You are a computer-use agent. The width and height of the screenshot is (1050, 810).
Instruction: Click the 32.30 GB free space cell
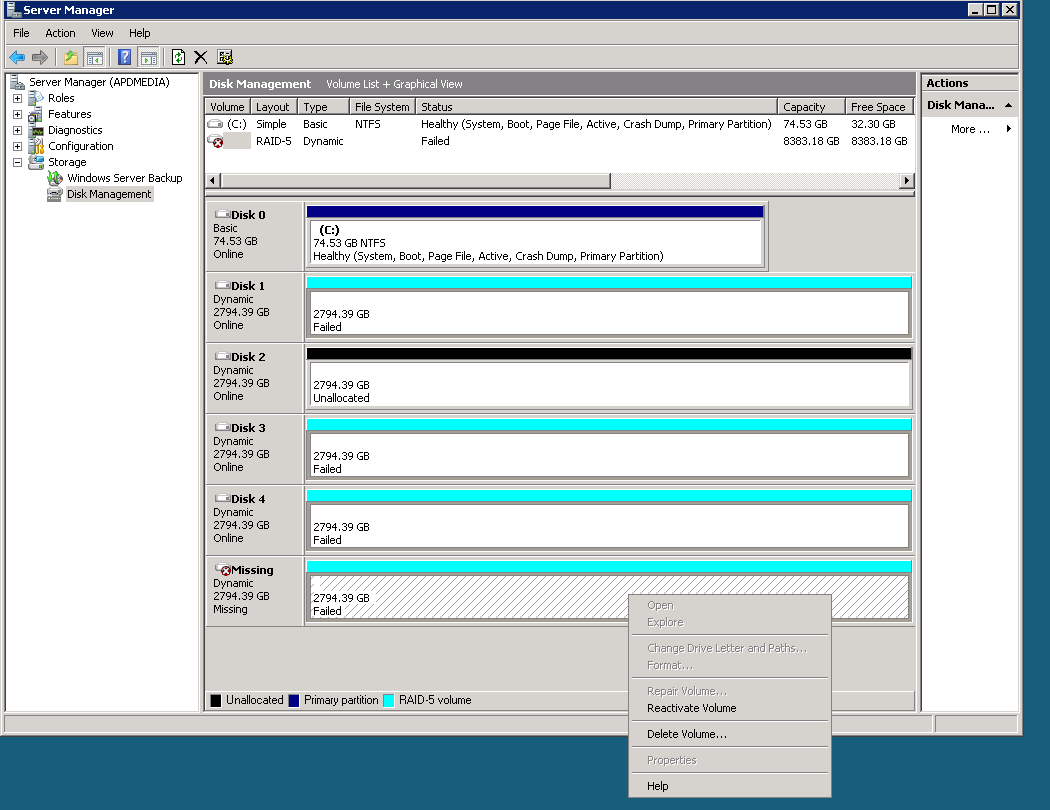pos(873,125)
